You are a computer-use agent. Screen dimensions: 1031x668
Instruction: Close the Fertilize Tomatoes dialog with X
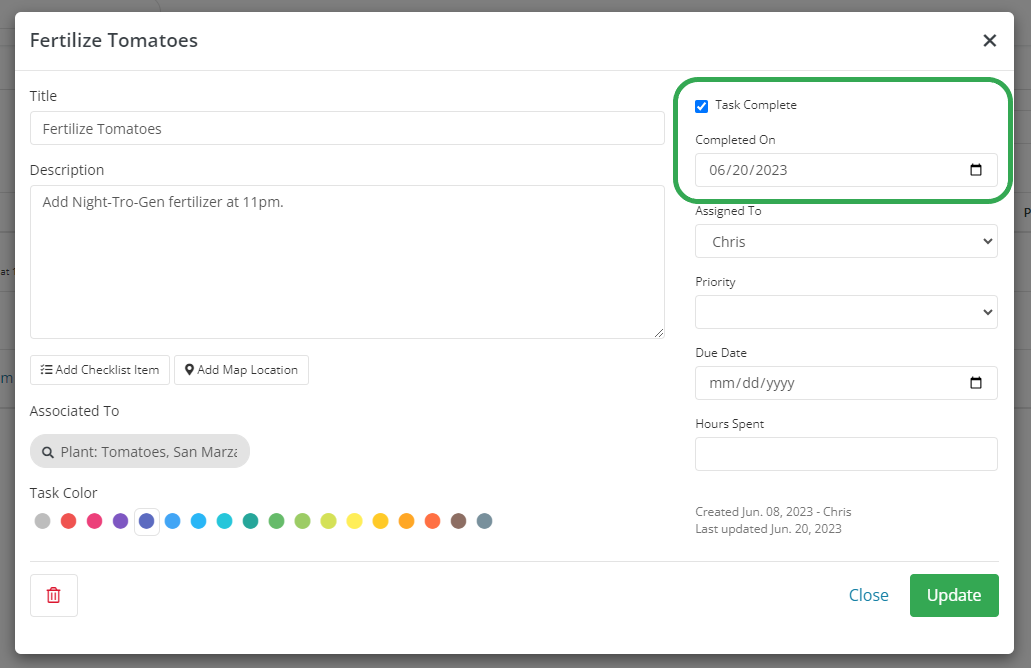pos(989,41)
